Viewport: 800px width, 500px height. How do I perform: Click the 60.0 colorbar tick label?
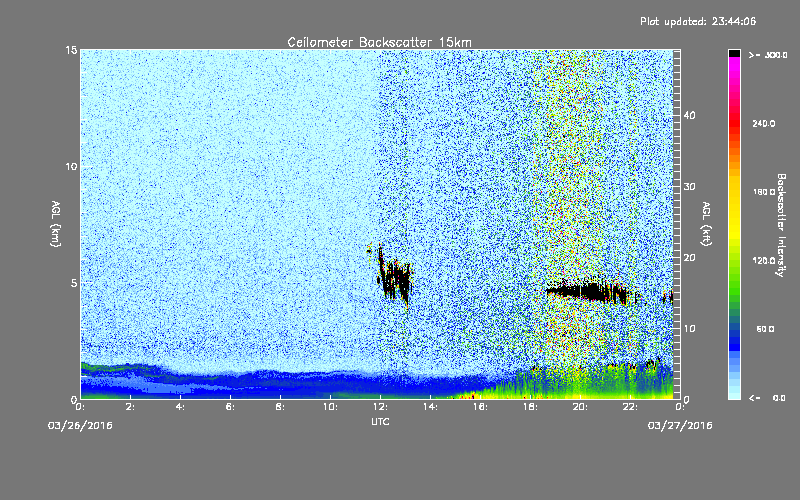765,329
